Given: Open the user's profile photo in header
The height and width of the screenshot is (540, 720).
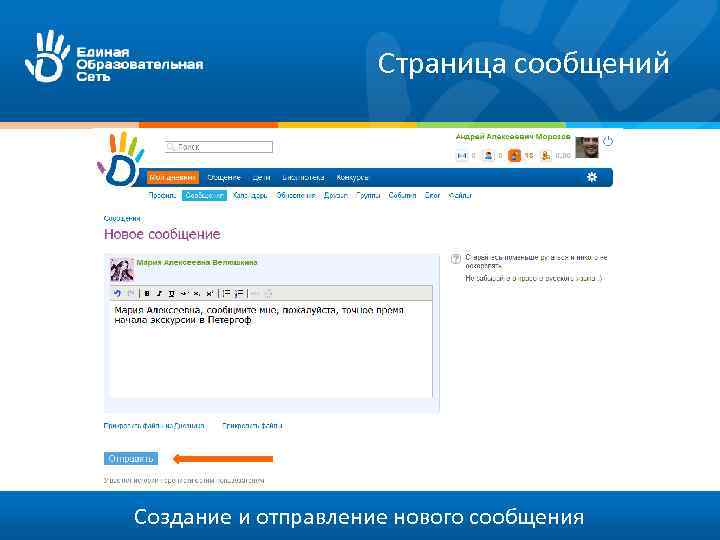Looking at the screenshot, I should 587,147.
